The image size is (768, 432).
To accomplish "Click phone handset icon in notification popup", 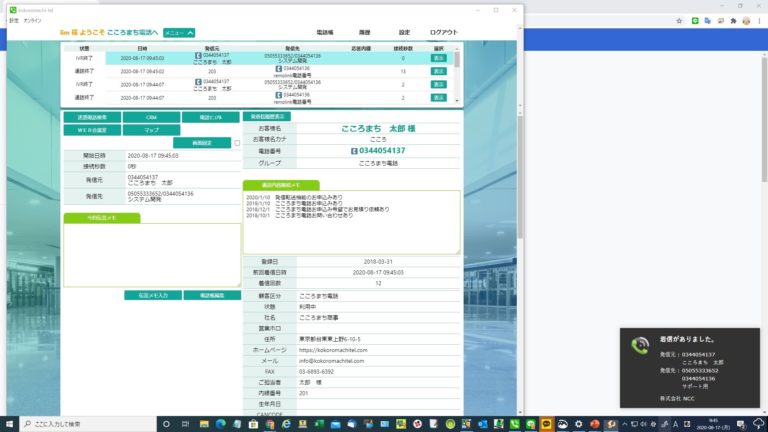I will point(640,345).
